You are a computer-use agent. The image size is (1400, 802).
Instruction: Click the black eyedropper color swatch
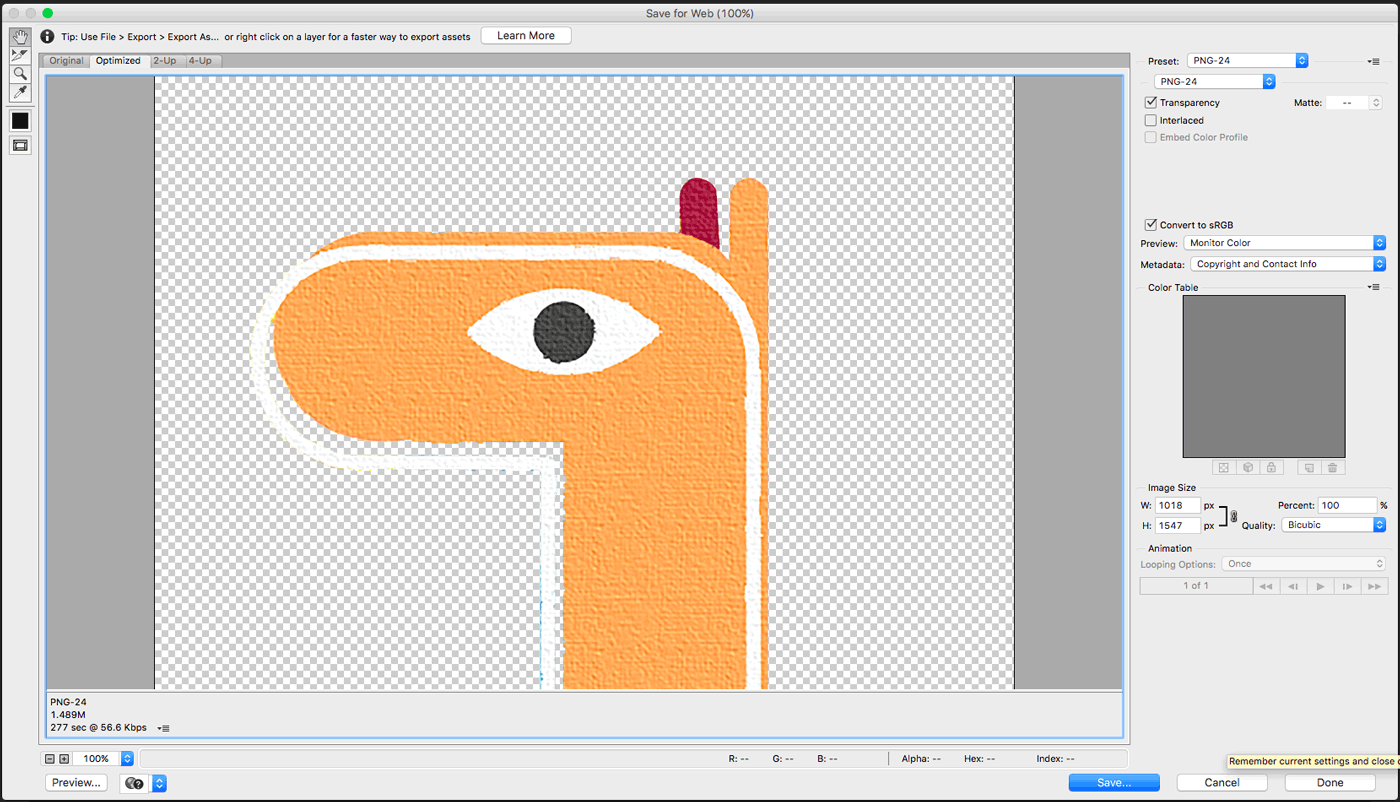(20, 121)
